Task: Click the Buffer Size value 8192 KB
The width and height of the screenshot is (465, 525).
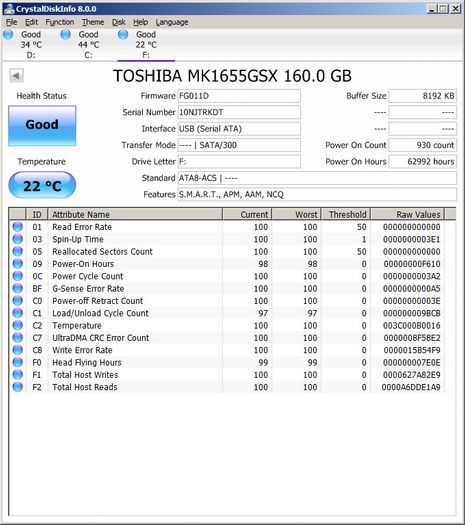Action: pyautogui.click(x=422, y=96)
